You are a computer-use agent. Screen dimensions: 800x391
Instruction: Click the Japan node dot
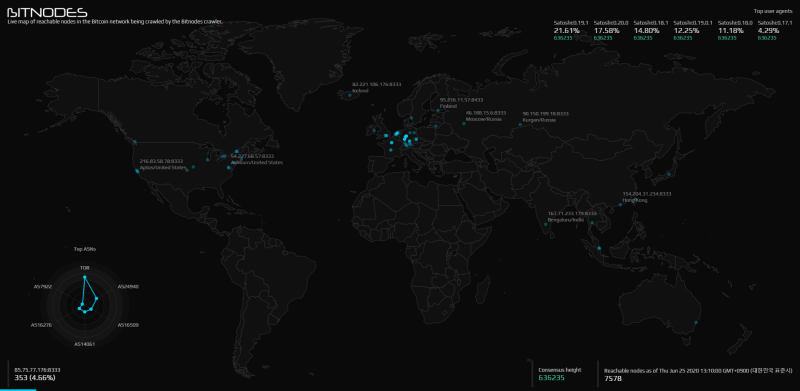(x=668, y=175)
